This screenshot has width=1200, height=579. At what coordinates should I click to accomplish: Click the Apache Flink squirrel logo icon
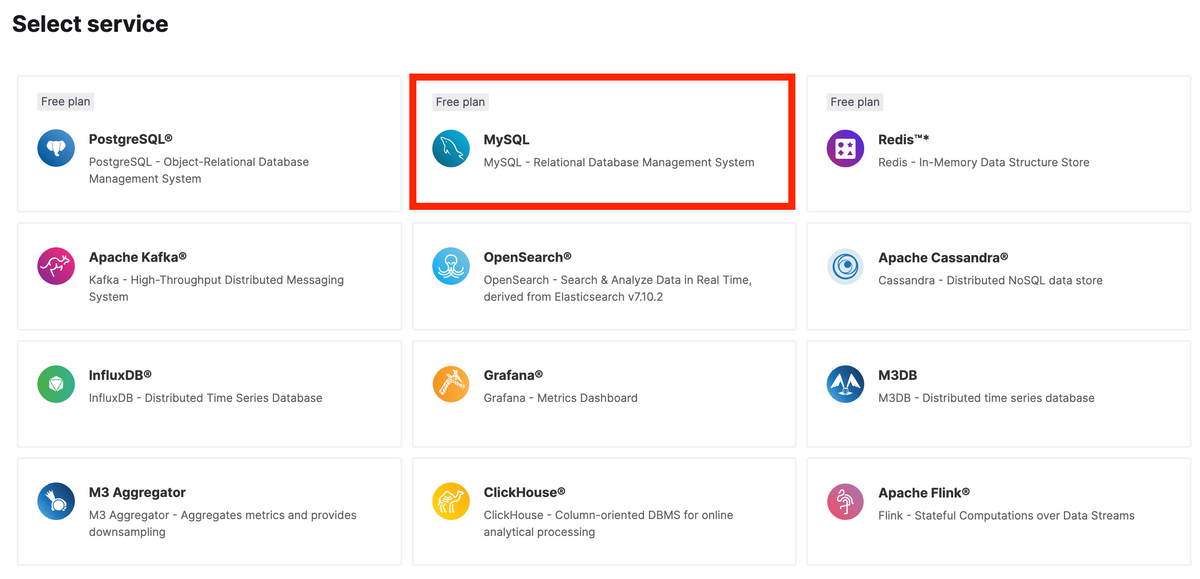tap(845, 501)
